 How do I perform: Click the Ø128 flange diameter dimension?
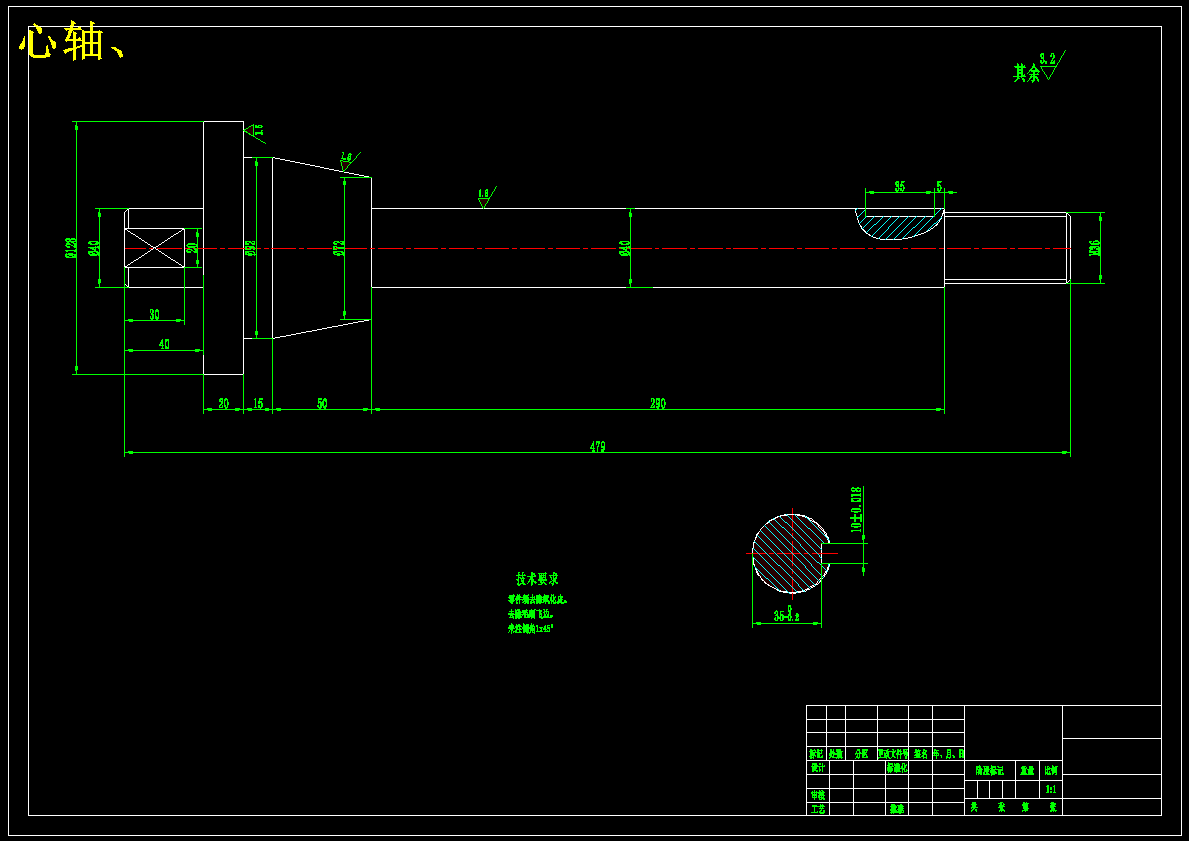(x=71, y=248)
